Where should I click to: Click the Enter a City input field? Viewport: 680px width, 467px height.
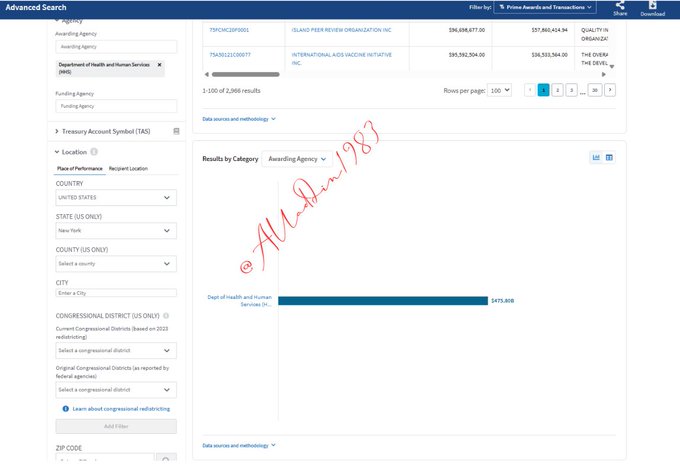pos(116,293)
